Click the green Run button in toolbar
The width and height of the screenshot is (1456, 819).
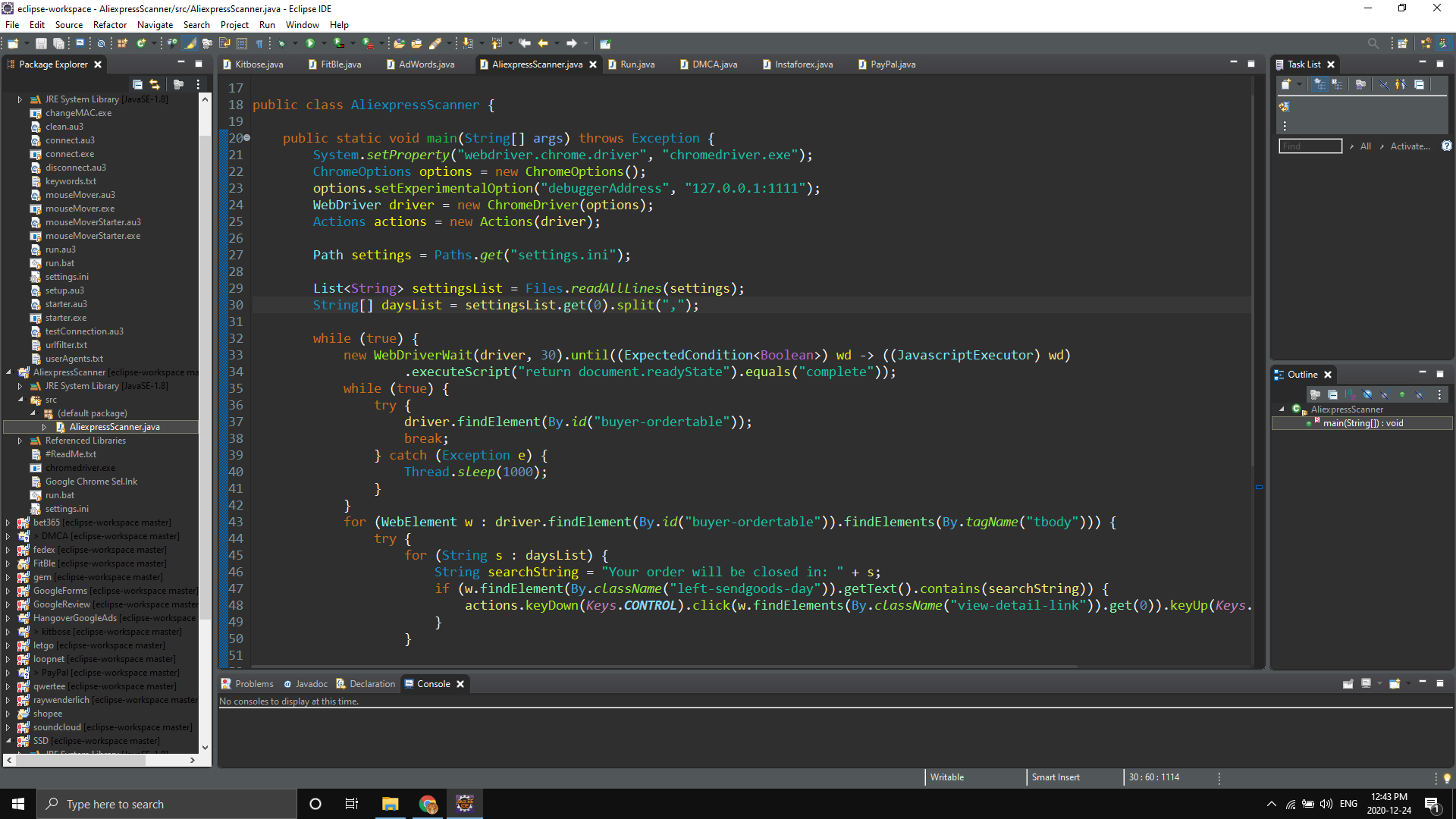click(x=310, y=43)
